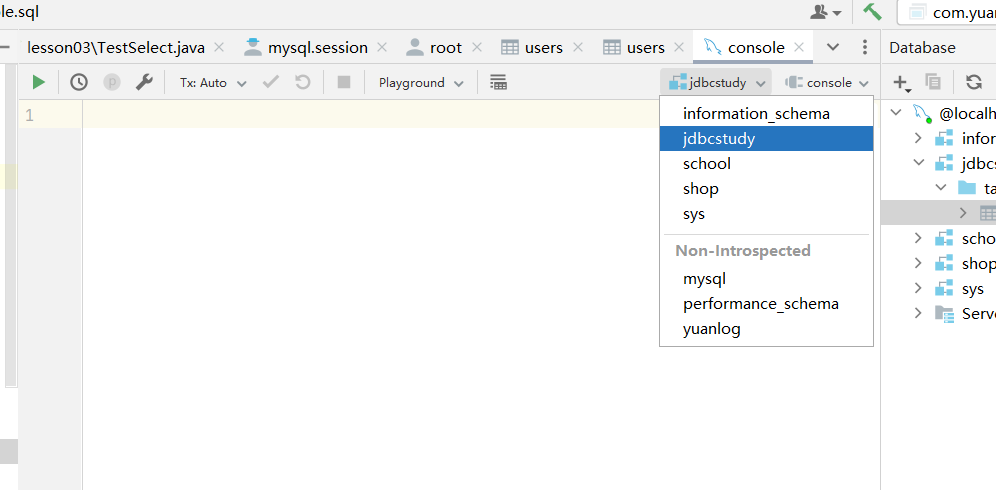Refresh the Database panel

coord(974,83)
